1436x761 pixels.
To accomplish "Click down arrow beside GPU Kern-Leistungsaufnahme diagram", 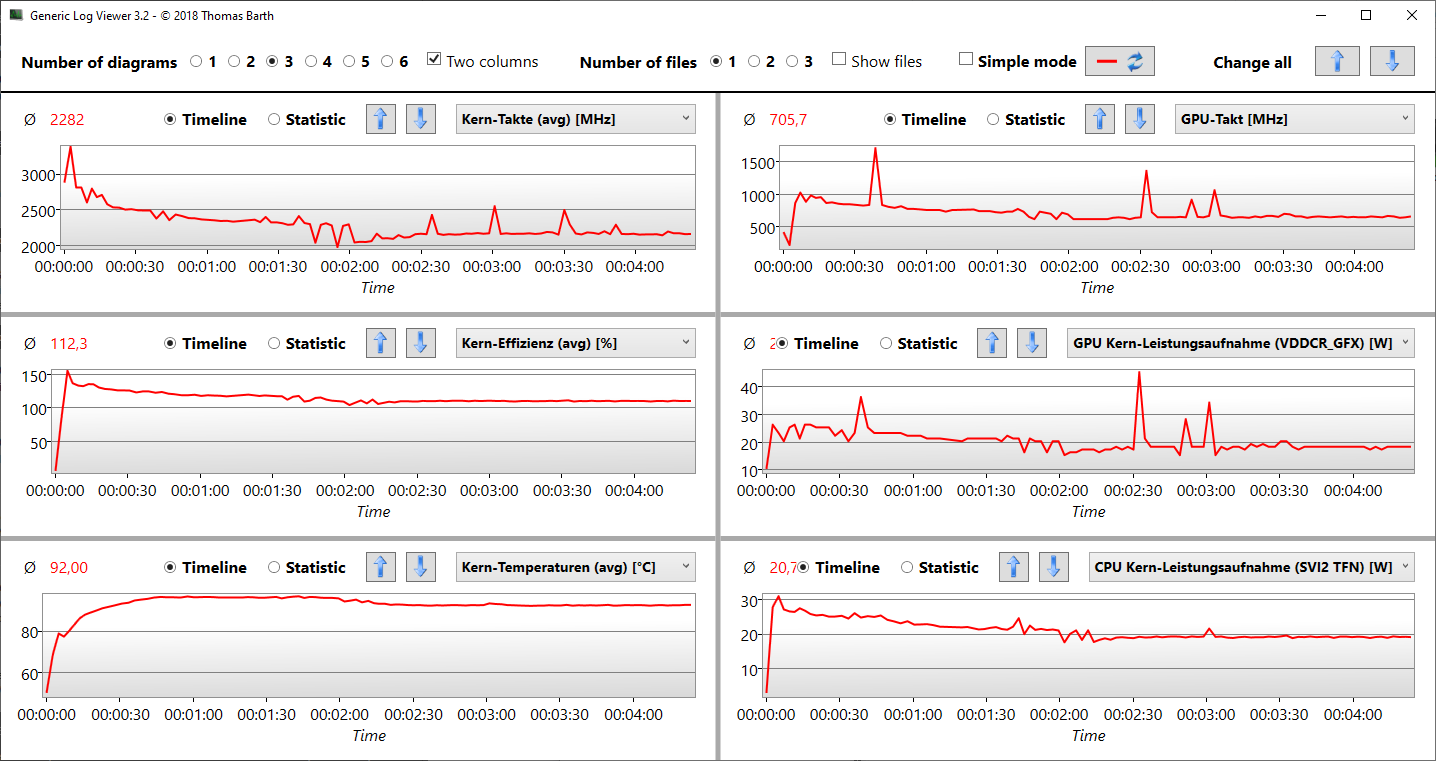I will 1032,343.
